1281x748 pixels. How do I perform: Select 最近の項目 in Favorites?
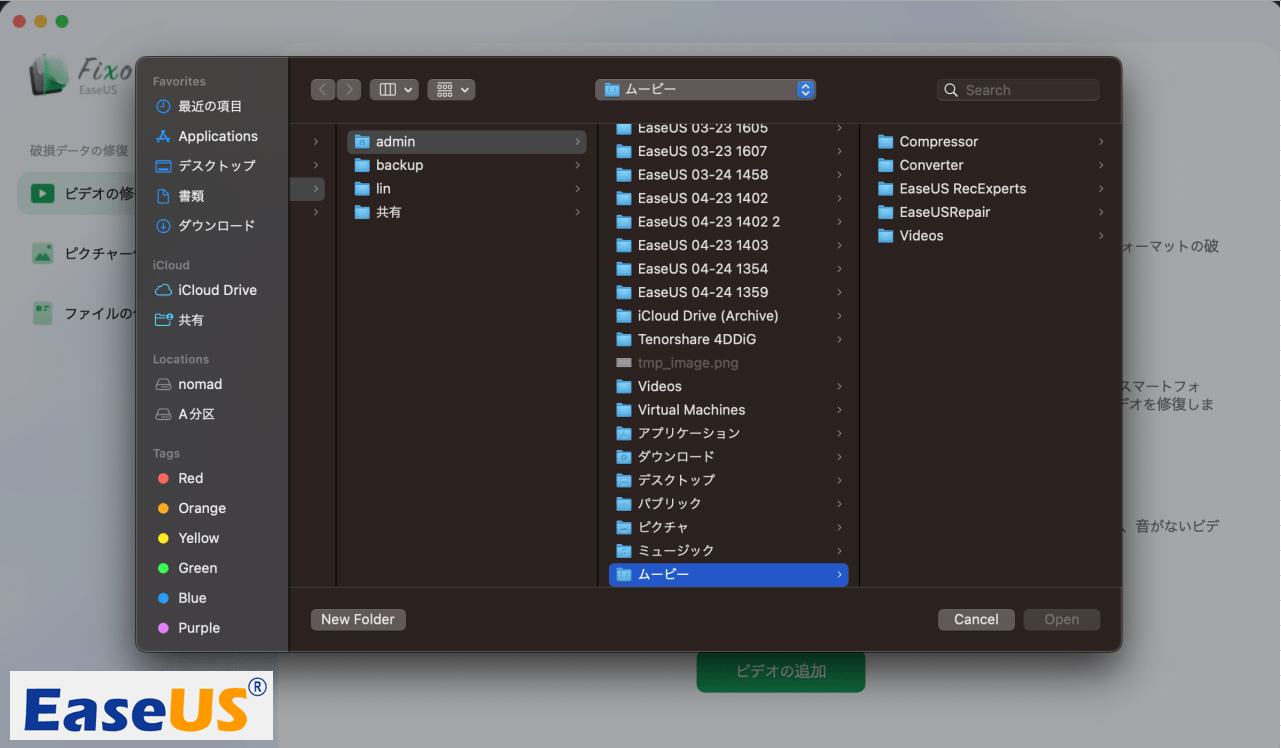pos(199,106)
